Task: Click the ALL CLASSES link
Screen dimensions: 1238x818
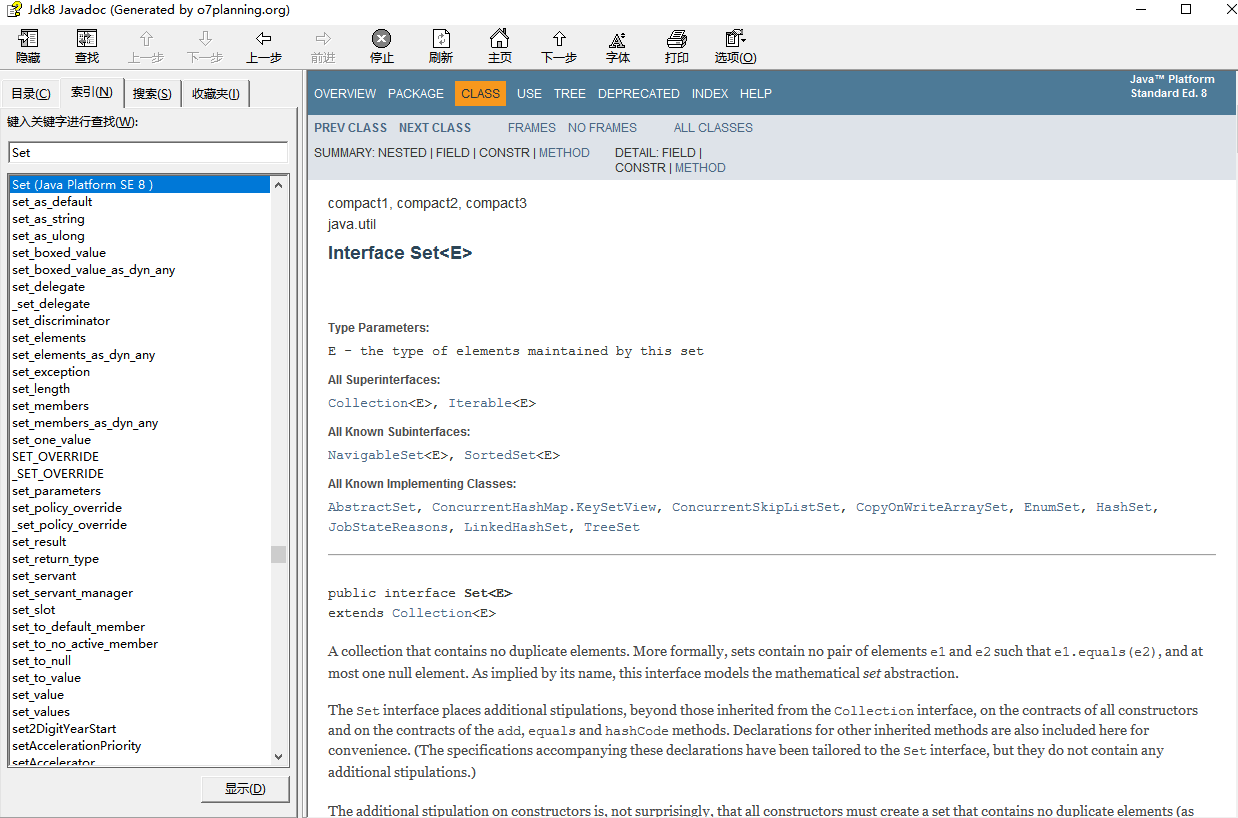Action: coord(713,127)
